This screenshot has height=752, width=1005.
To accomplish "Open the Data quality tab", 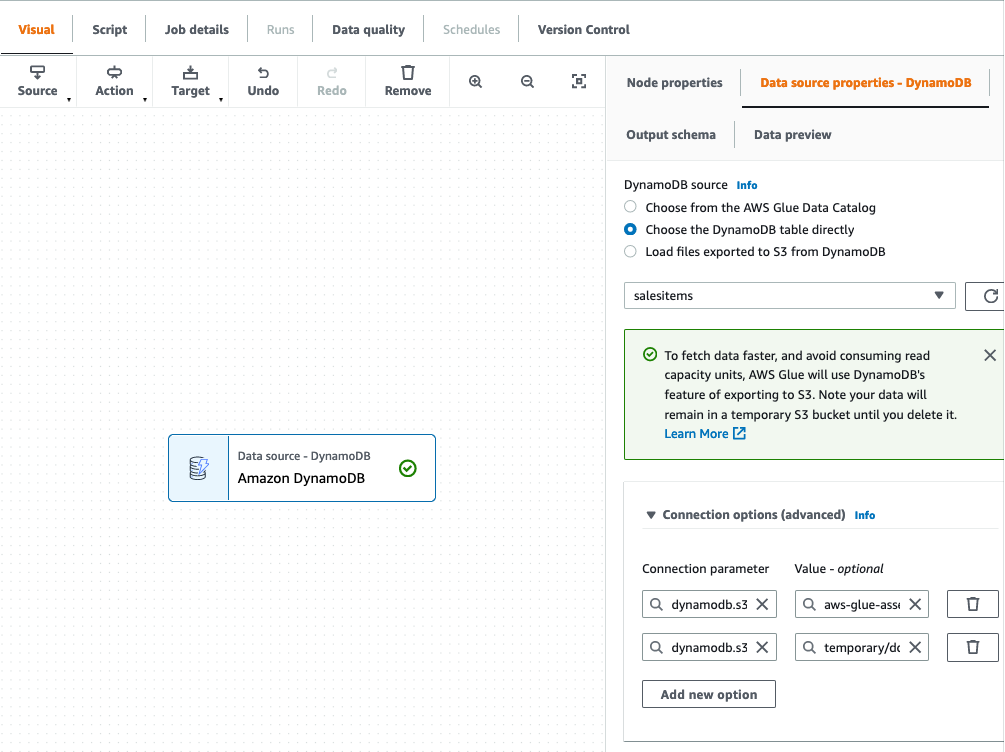I will click(x=369, y=29).
